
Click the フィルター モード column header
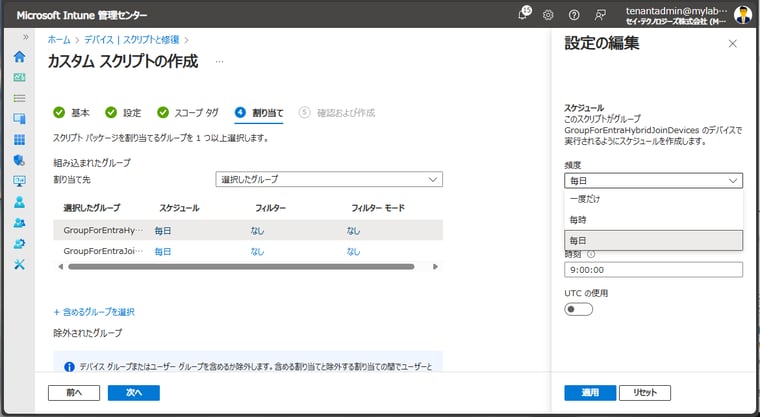pos(378,208)
